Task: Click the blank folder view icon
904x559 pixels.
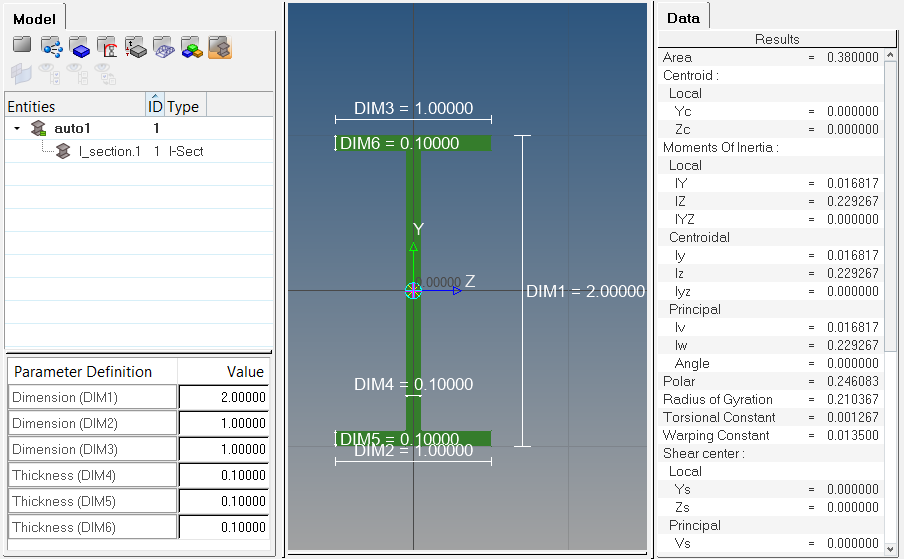Action: [22, 46]
